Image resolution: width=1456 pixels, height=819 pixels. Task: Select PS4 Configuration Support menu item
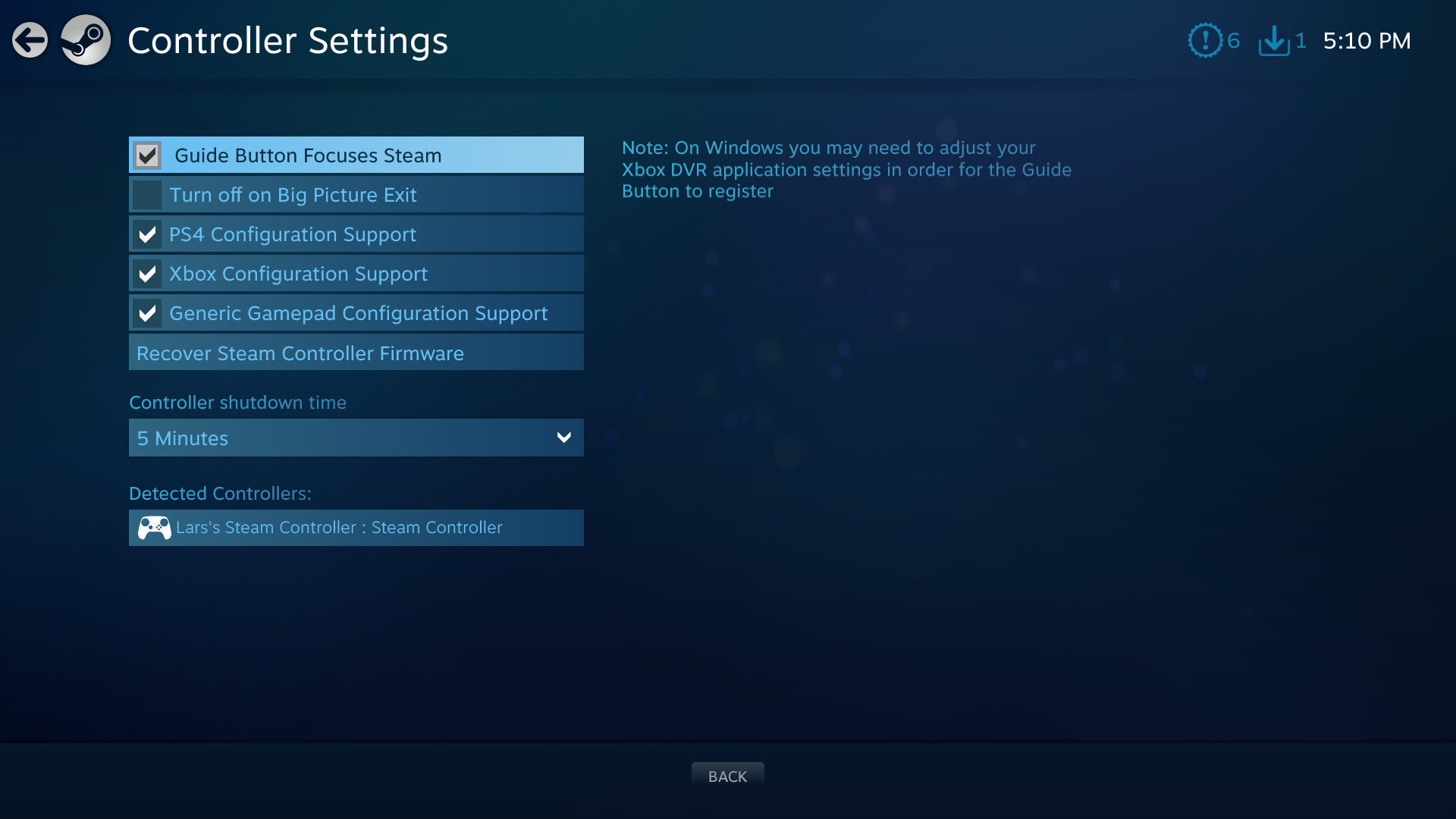pyautogui.click(x=356, y=234)
